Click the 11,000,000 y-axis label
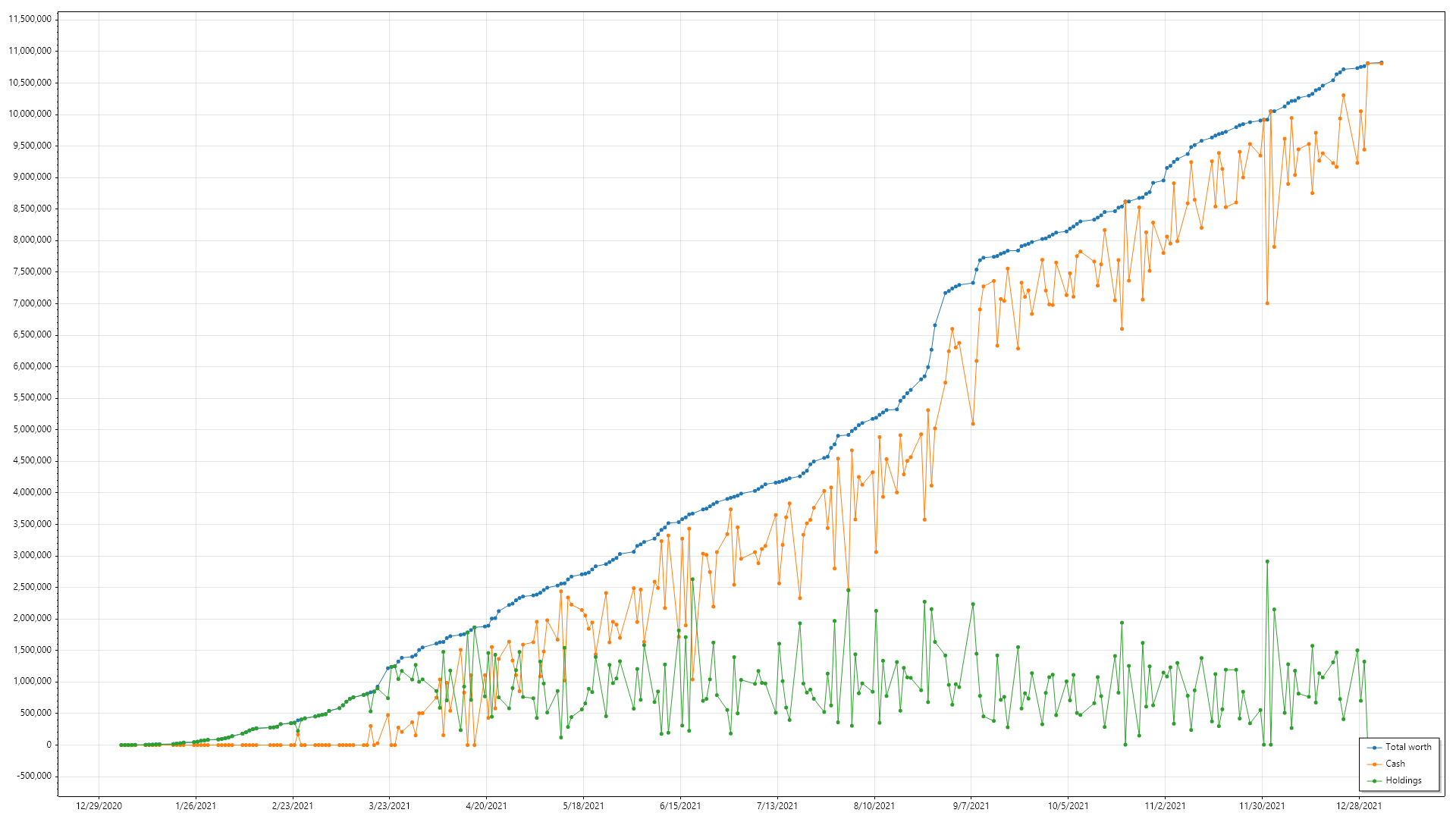Image resolution: width=1456 pixels, height=819 pixels. tap(30, 51)
